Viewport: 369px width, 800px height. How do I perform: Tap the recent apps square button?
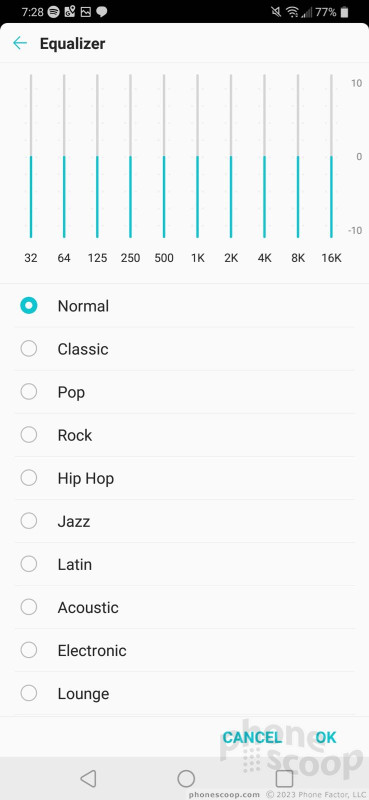(x=284, y=778)
